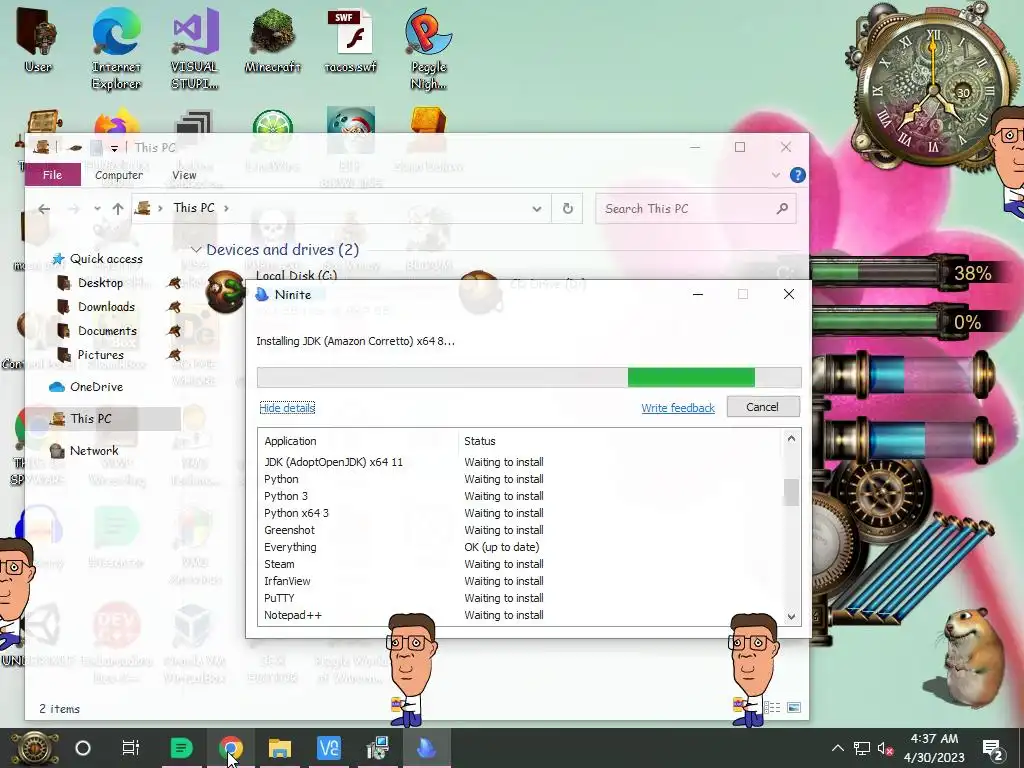
Task: Open the View ribbon tab
Action: click(184, 175)
